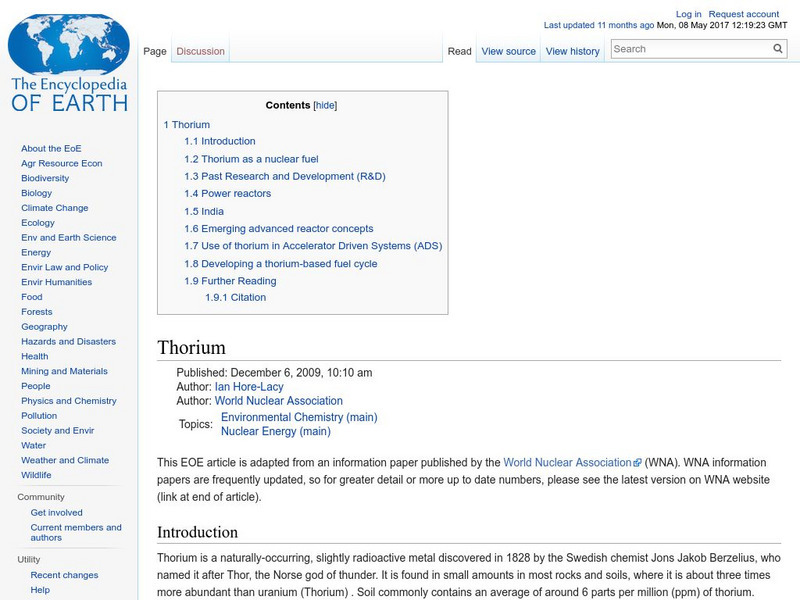Open Envir Law and Policy sidebar link
The image size is (800, 600).
[x=65, y=267]
